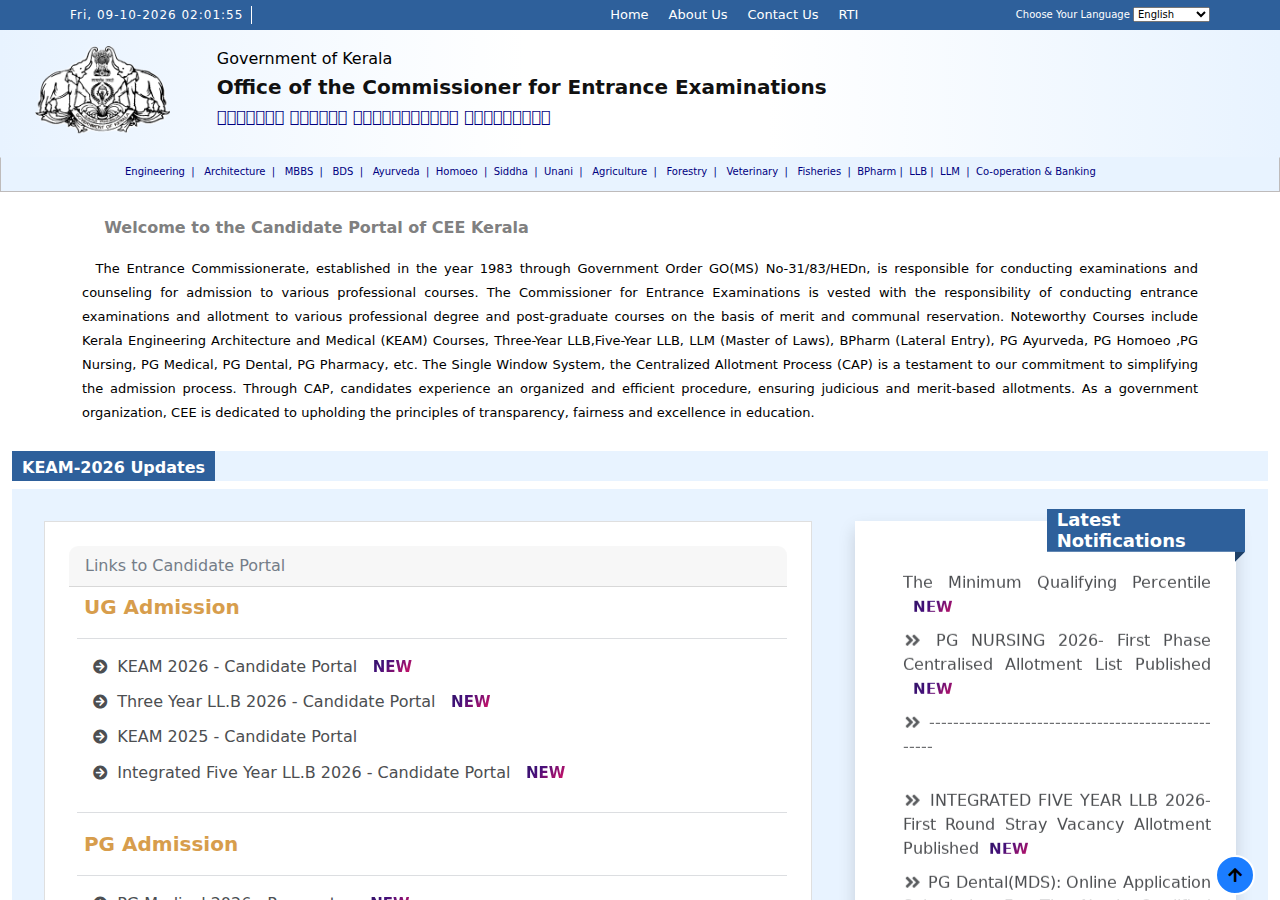This screenshot has height=900, width=1280.
Task: Click the arrow icon beside Integrated Five Year LL.B
Action: tap(100, 773)
